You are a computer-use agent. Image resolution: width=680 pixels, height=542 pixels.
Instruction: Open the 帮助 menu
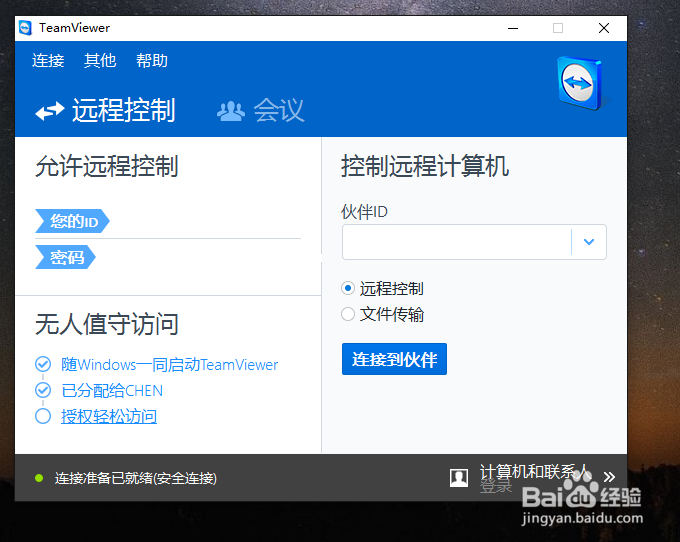pyautogui.click(x=152, y=61)
